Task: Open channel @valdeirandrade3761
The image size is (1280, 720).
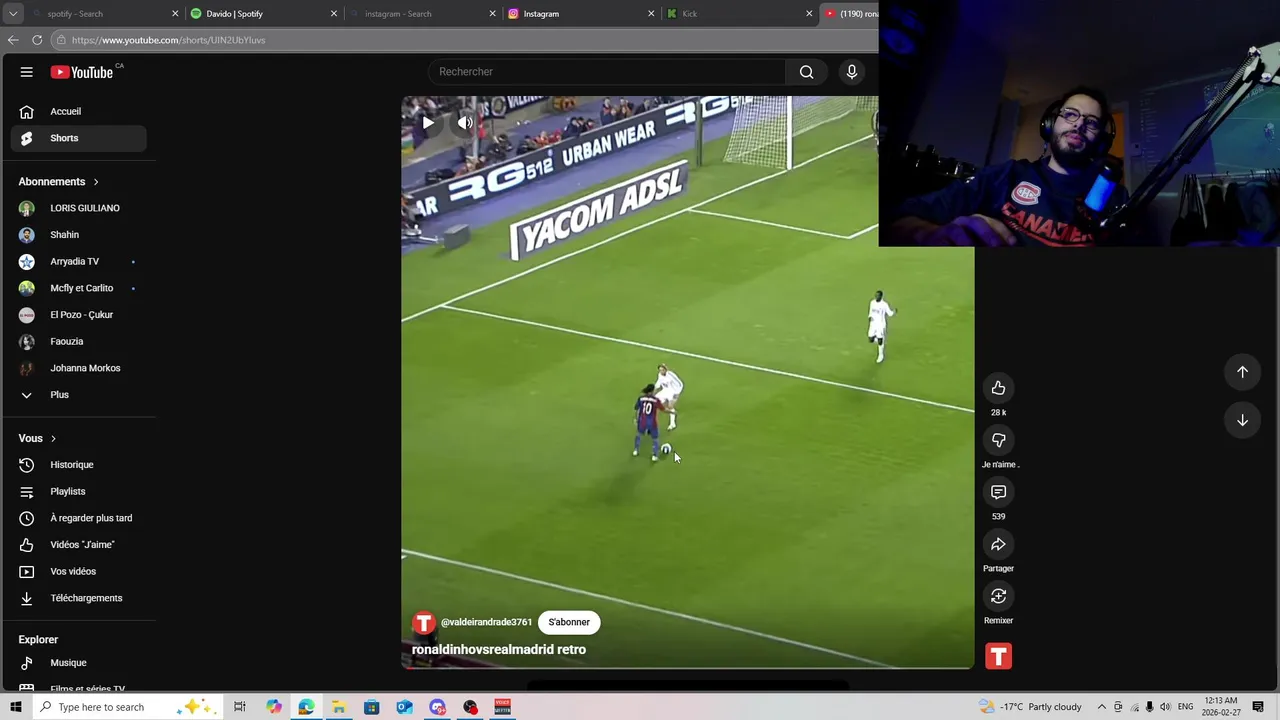Action: (x=486, y=622)
